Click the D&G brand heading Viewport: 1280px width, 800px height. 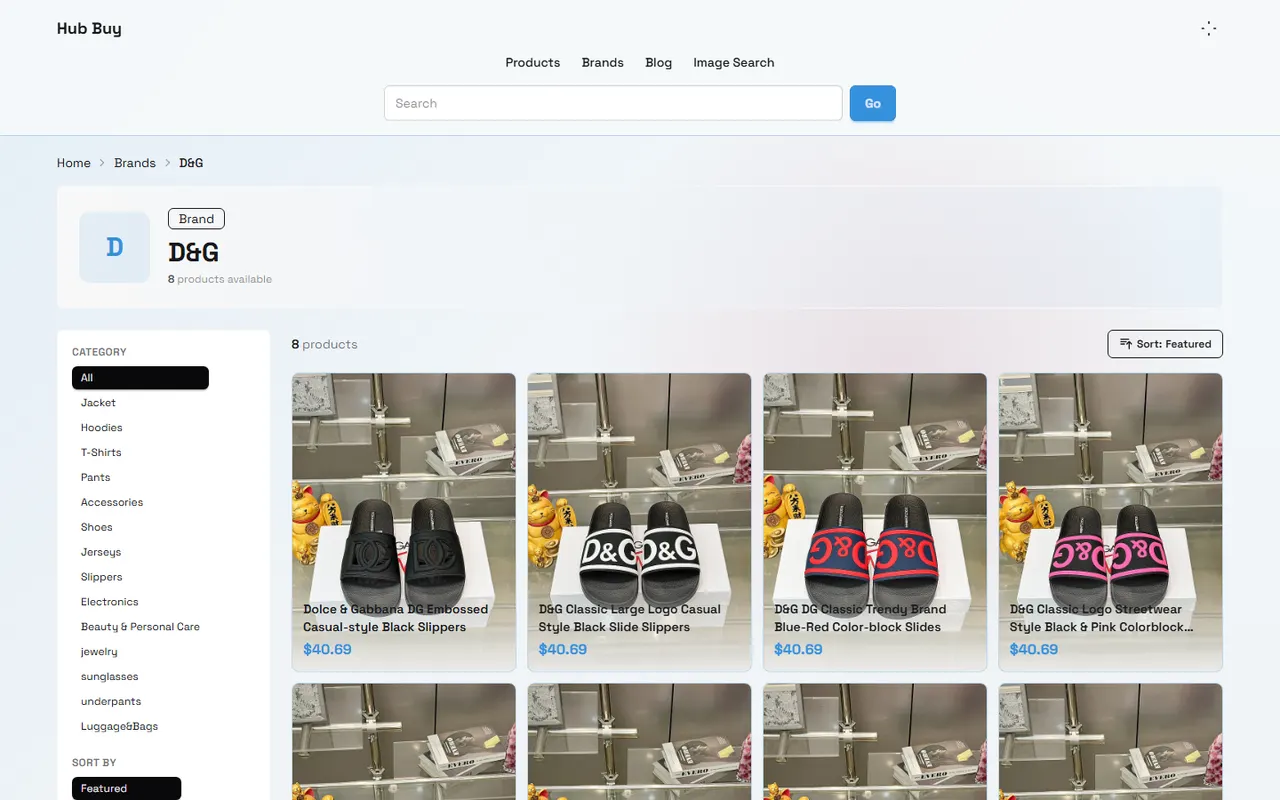click(193, 252)
